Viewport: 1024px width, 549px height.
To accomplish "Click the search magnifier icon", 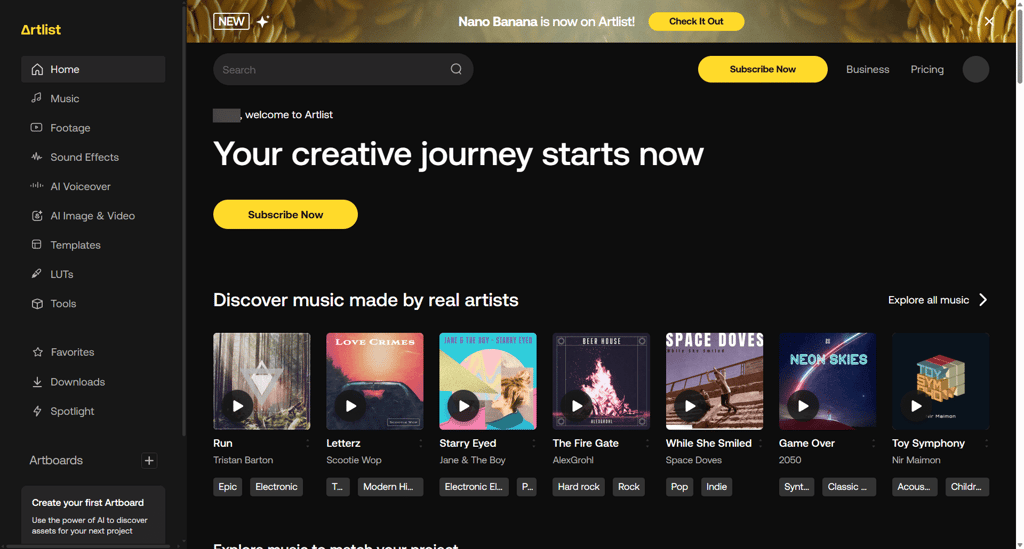I will (456, 69).
